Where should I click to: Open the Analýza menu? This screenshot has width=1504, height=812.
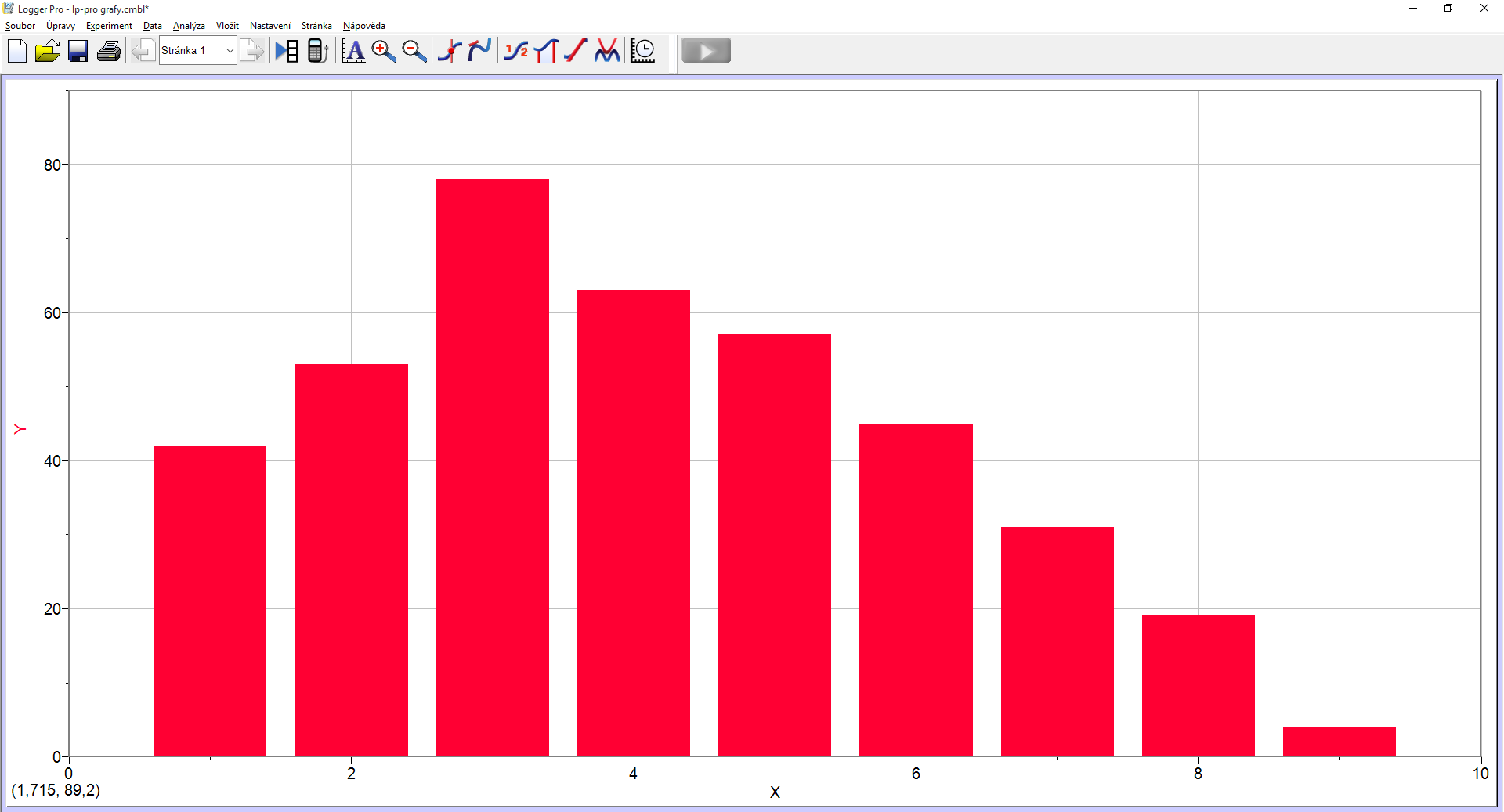coord(189,26)
